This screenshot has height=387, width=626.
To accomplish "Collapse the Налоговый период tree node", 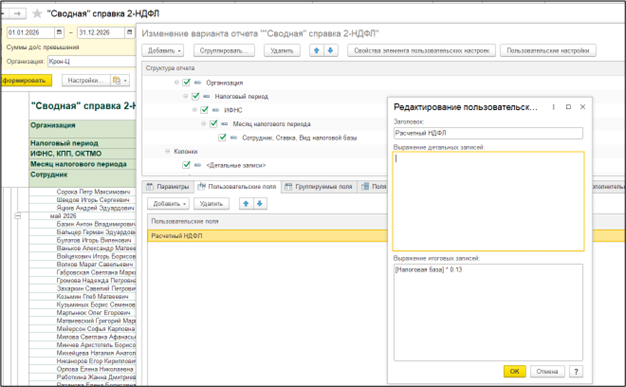I will 185,96.
